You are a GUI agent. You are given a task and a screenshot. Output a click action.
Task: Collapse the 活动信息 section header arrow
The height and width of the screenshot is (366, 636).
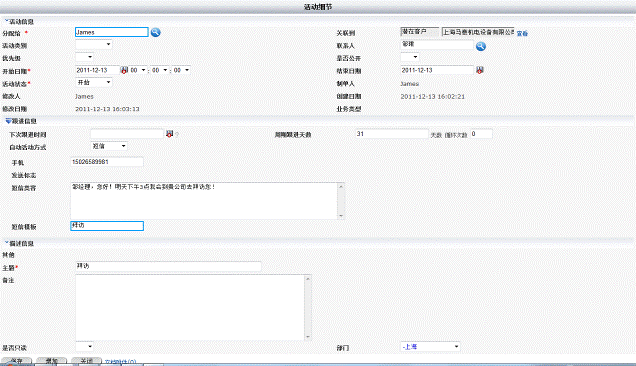6,21
